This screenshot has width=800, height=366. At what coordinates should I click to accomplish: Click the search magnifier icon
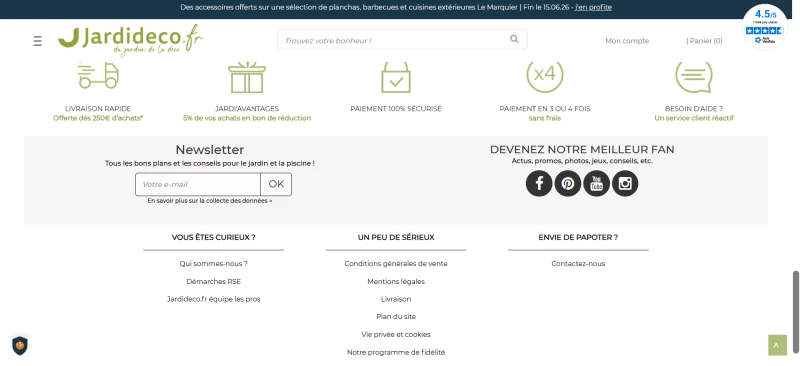514,39
